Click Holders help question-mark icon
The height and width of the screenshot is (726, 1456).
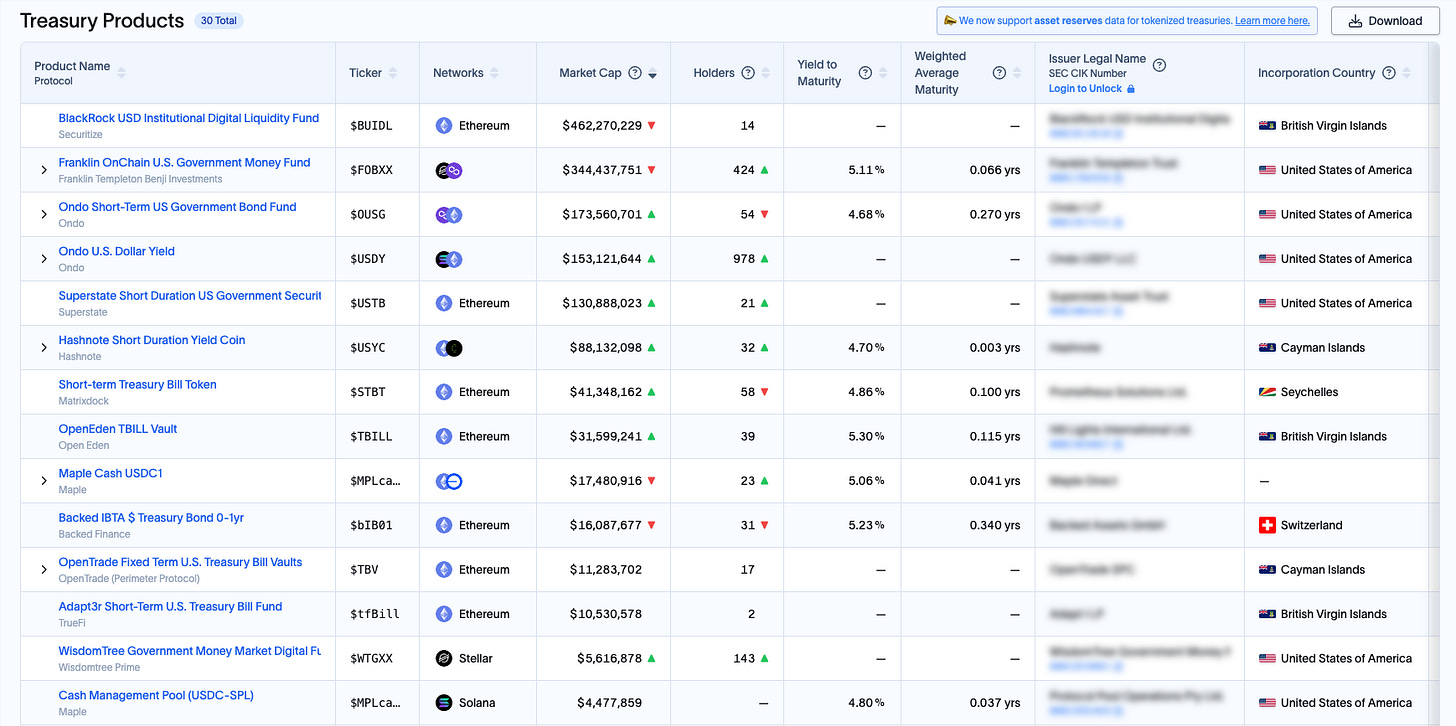point(748,73)
